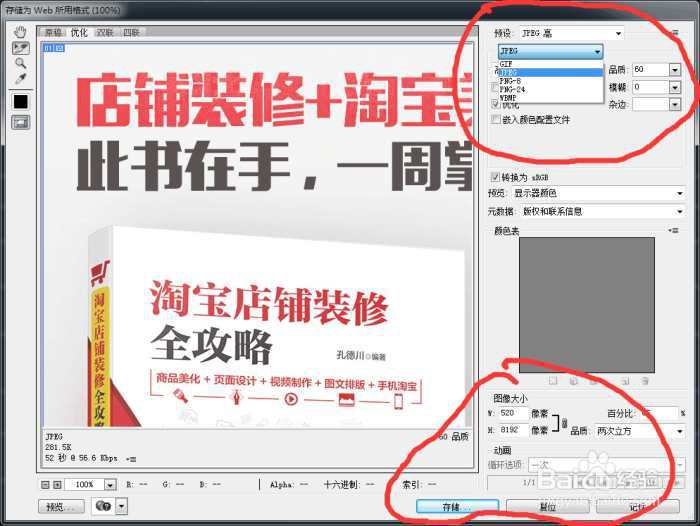Viewport: 700px width, 526px height.
Task: Open the 预览 显示器颜色 dropdown
Action: coord(598,193)
